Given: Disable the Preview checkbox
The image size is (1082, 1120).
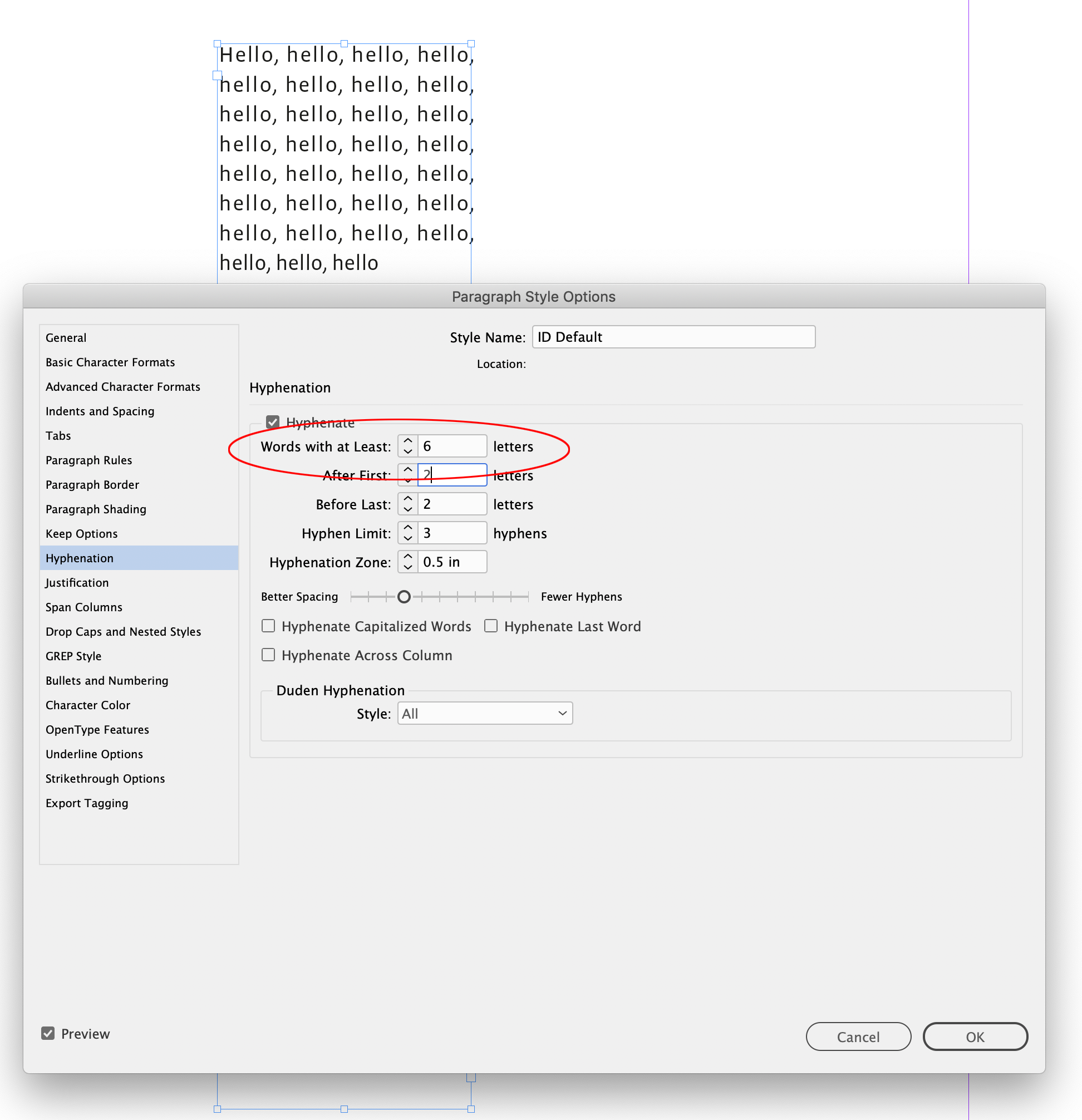Looking at the screenshot, I should 48,1033.
